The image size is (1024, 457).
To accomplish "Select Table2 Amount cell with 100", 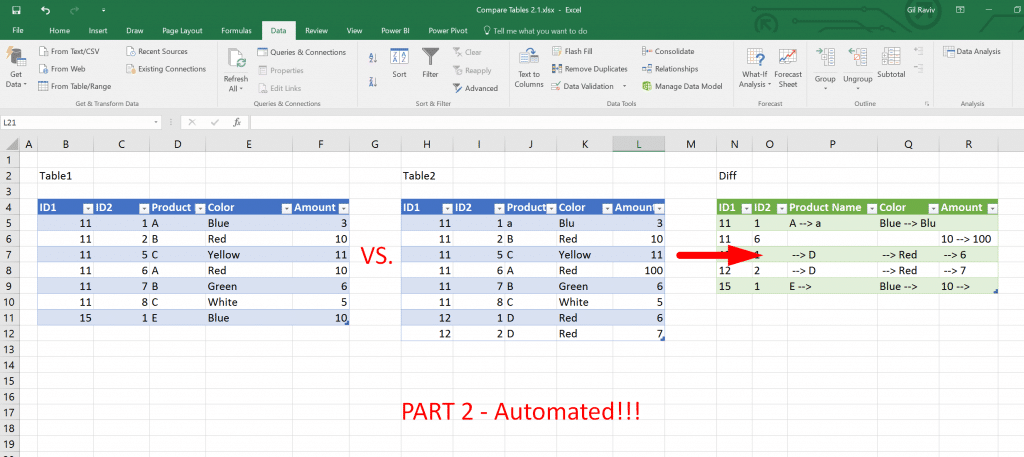I will 639,270.
